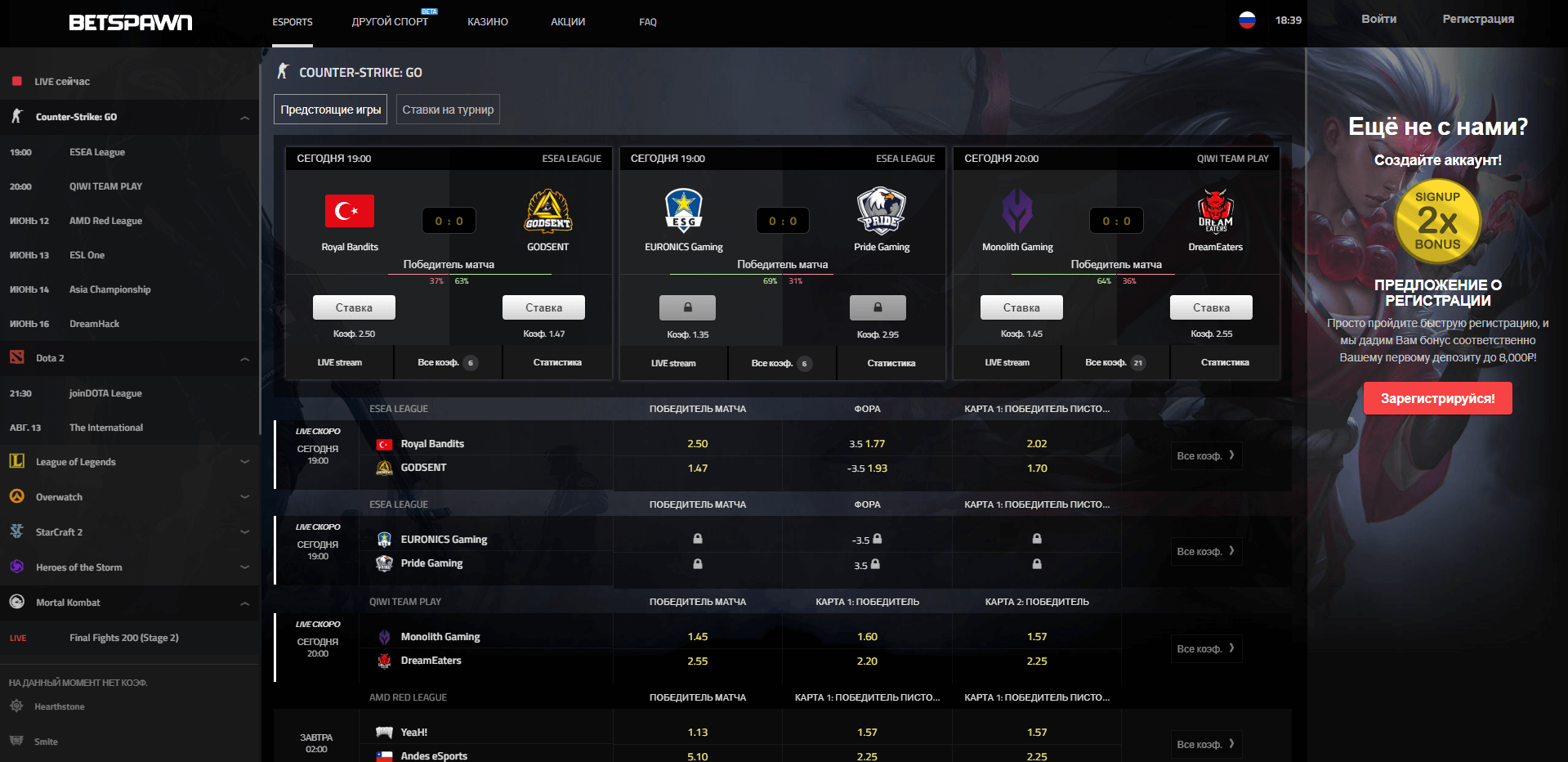Place Ставка bet on DreamEaters
Image resolution: width=1568 pixels, height=762 pixels.
point(1211,307)
